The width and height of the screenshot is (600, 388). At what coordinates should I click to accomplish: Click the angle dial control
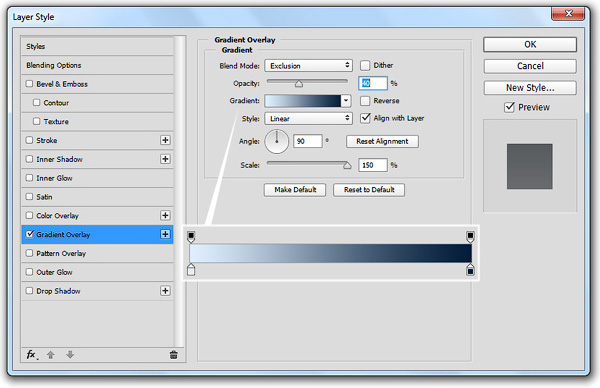[x=276, y=142]
